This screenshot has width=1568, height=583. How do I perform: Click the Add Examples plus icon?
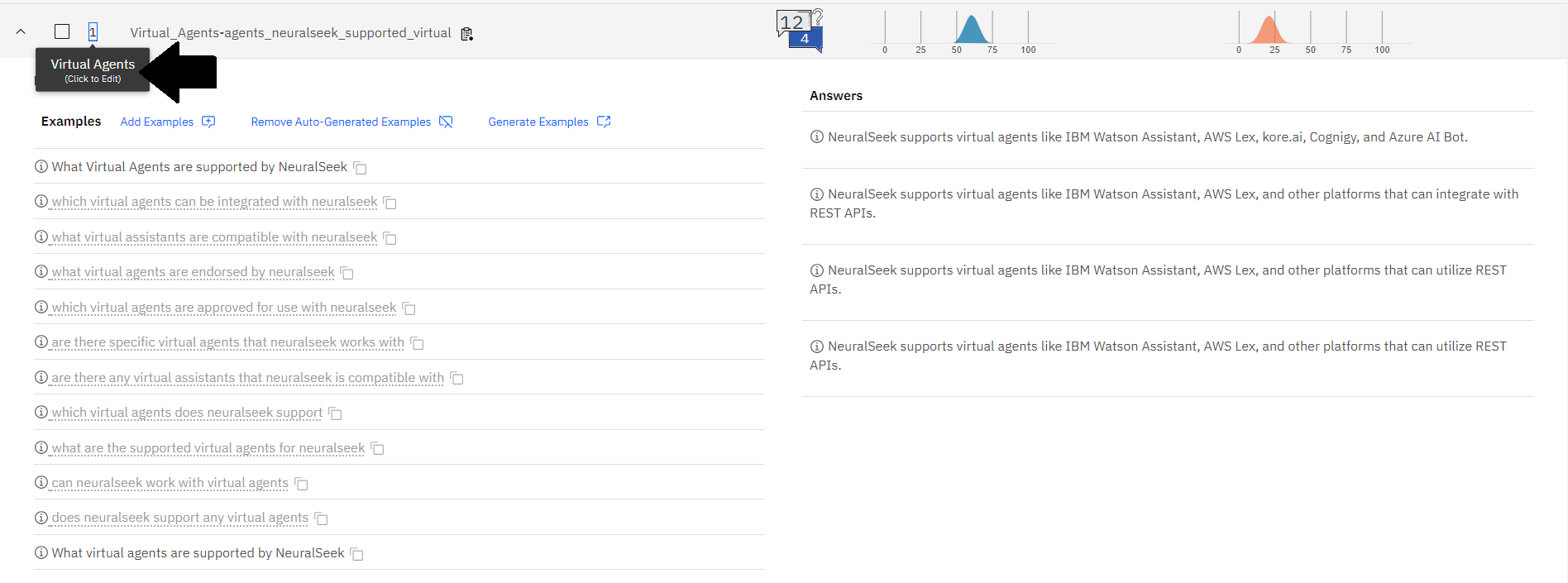[208, 122]
